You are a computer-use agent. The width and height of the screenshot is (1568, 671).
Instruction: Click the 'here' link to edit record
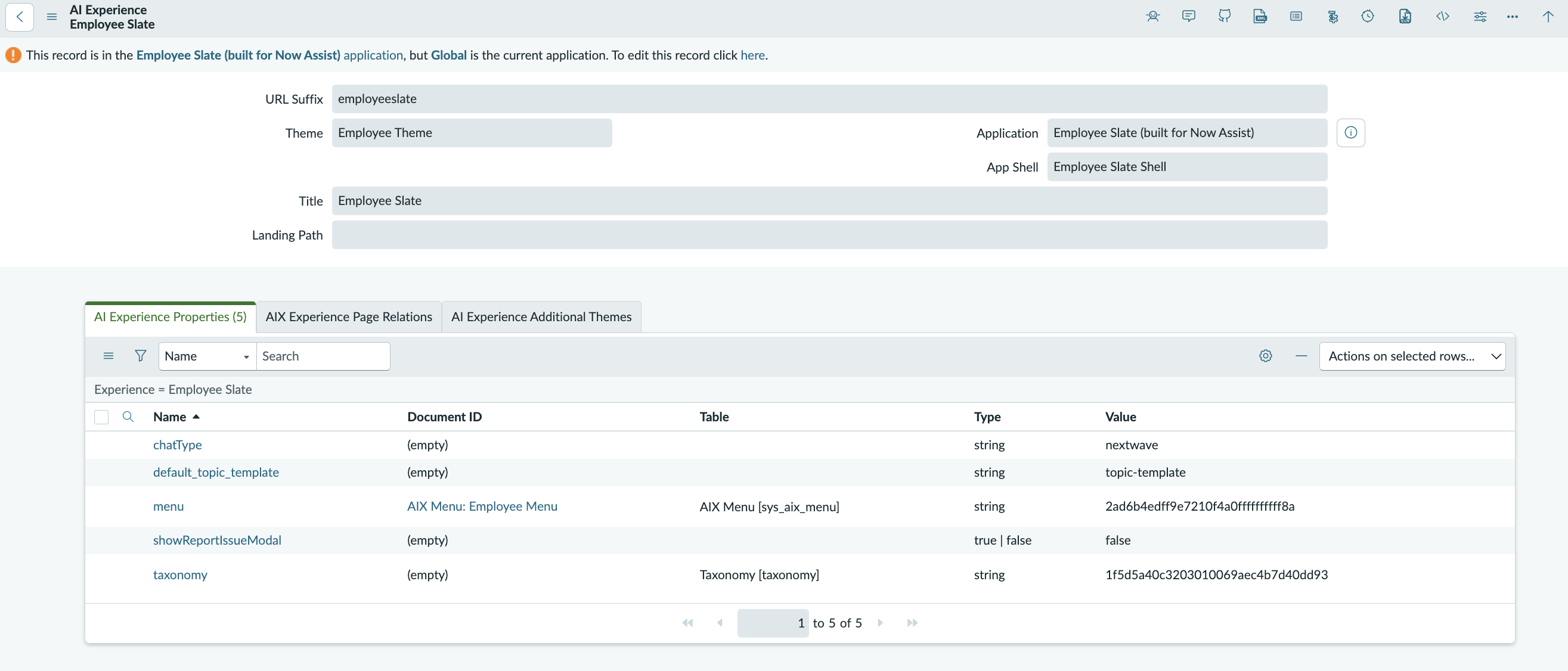752,55
